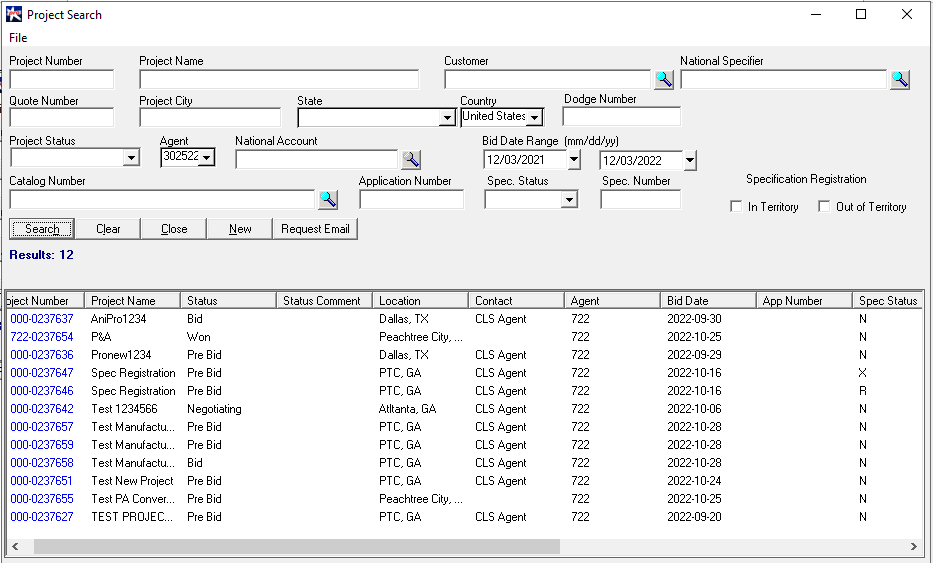Screen dimensions: 933x563
Task: Expand the Bid Date start date picker
Action: pos(573,160)
